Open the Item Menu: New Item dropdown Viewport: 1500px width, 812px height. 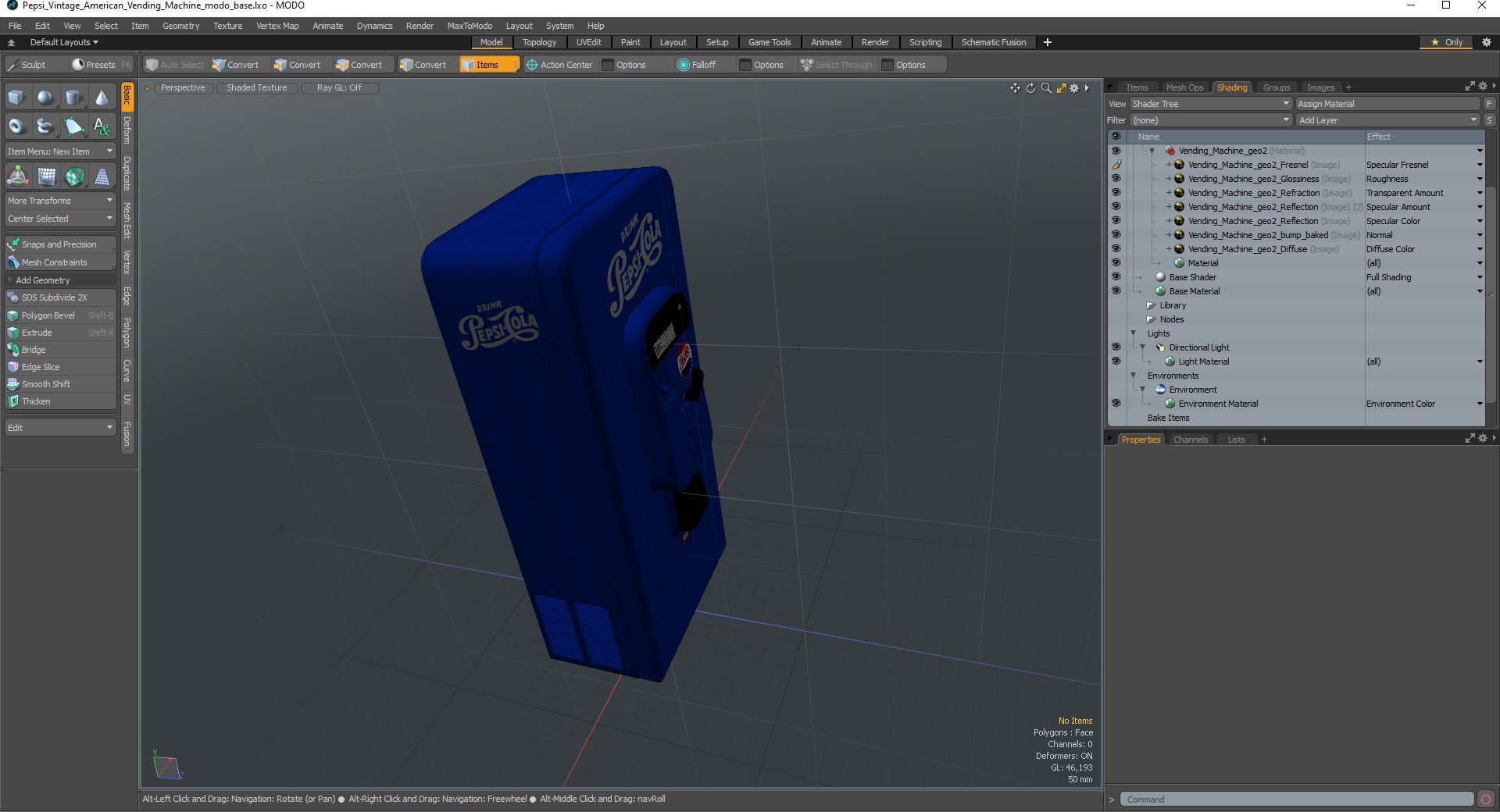click(x=61, y=151)
